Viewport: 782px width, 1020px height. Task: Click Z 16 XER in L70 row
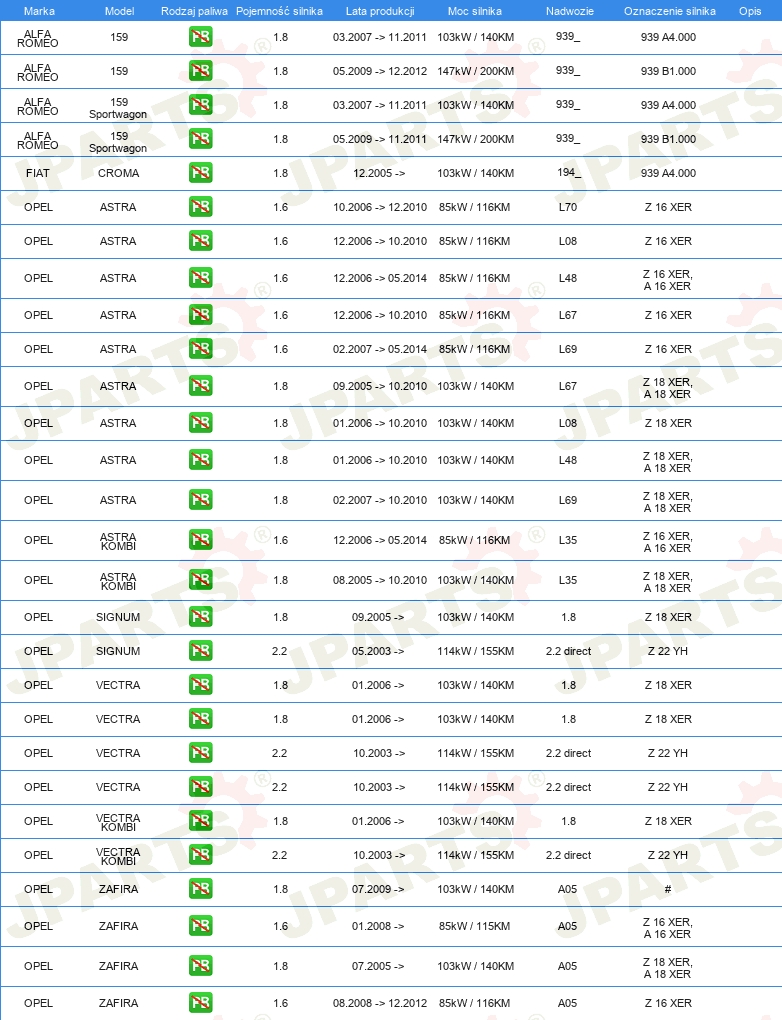click(668, 207)
